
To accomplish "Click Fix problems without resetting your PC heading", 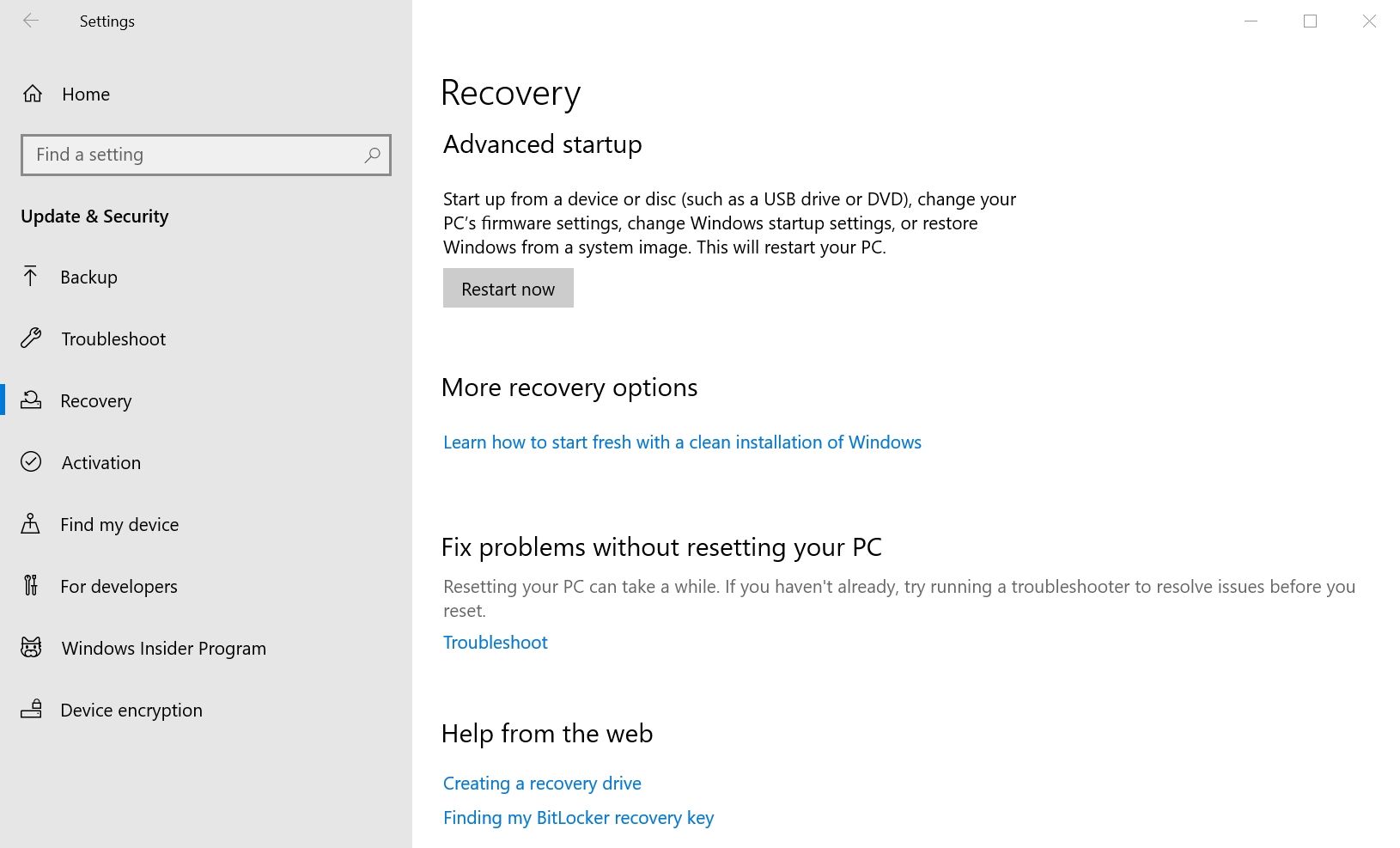I will (x=661, y=547).
